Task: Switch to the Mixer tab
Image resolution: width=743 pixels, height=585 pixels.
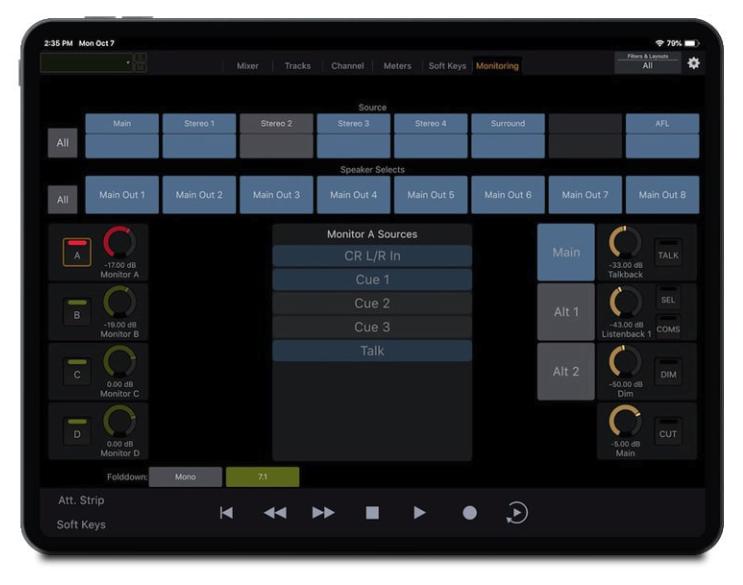Action: click(x=247, y=66)
